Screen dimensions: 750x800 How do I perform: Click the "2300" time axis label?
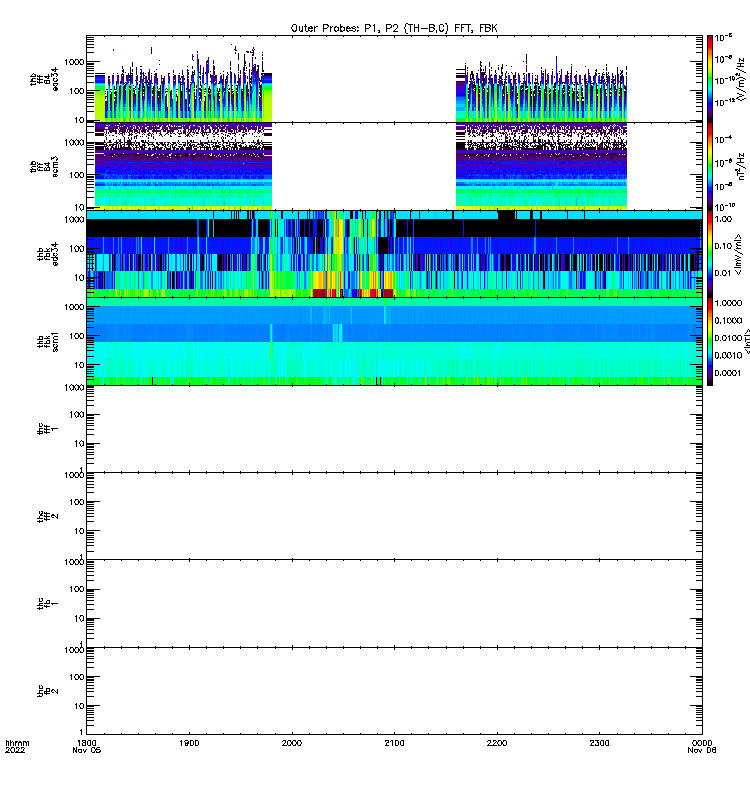click(599, 743)
